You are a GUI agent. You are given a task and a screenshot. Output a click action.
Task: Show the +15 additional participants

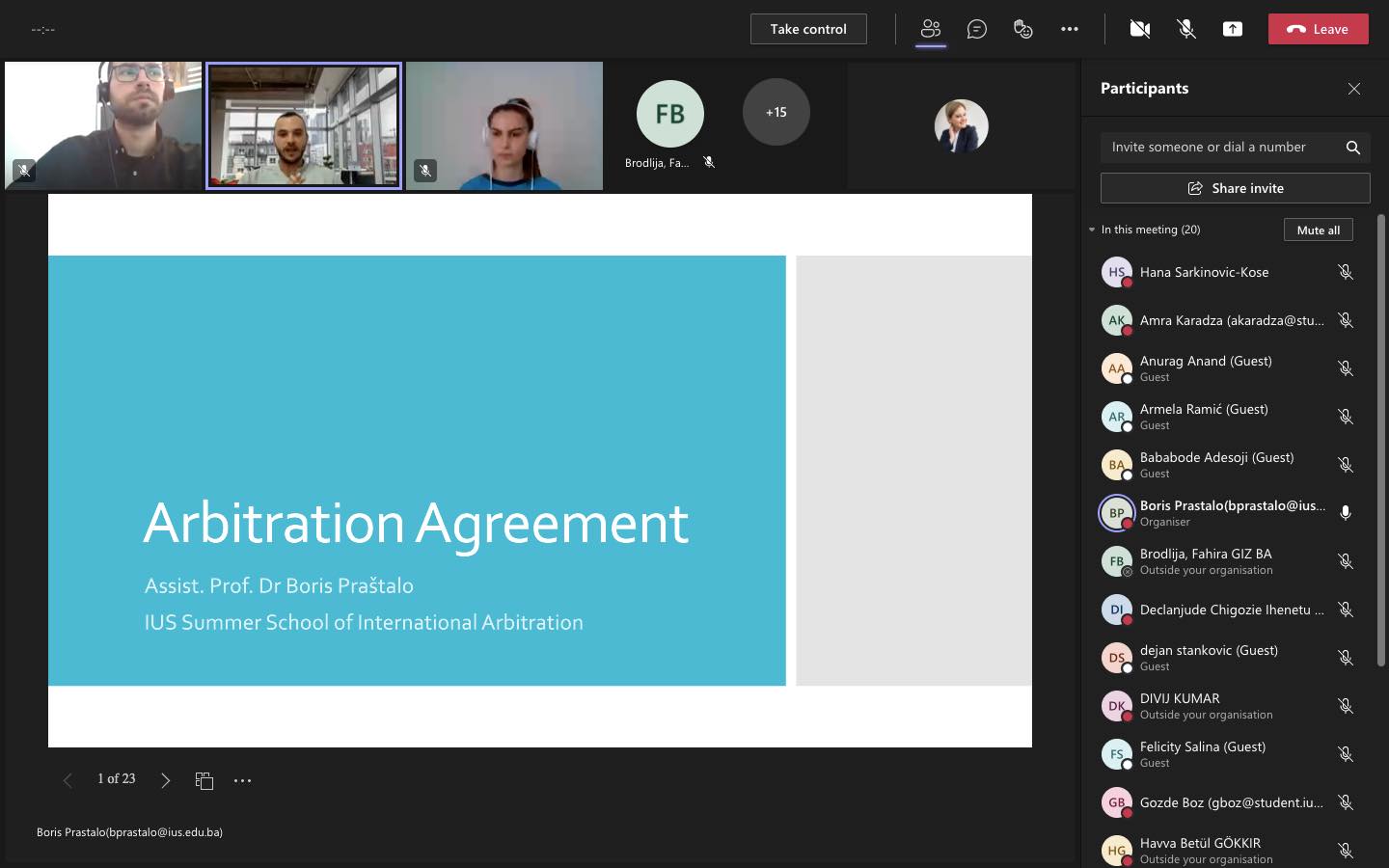776,113
